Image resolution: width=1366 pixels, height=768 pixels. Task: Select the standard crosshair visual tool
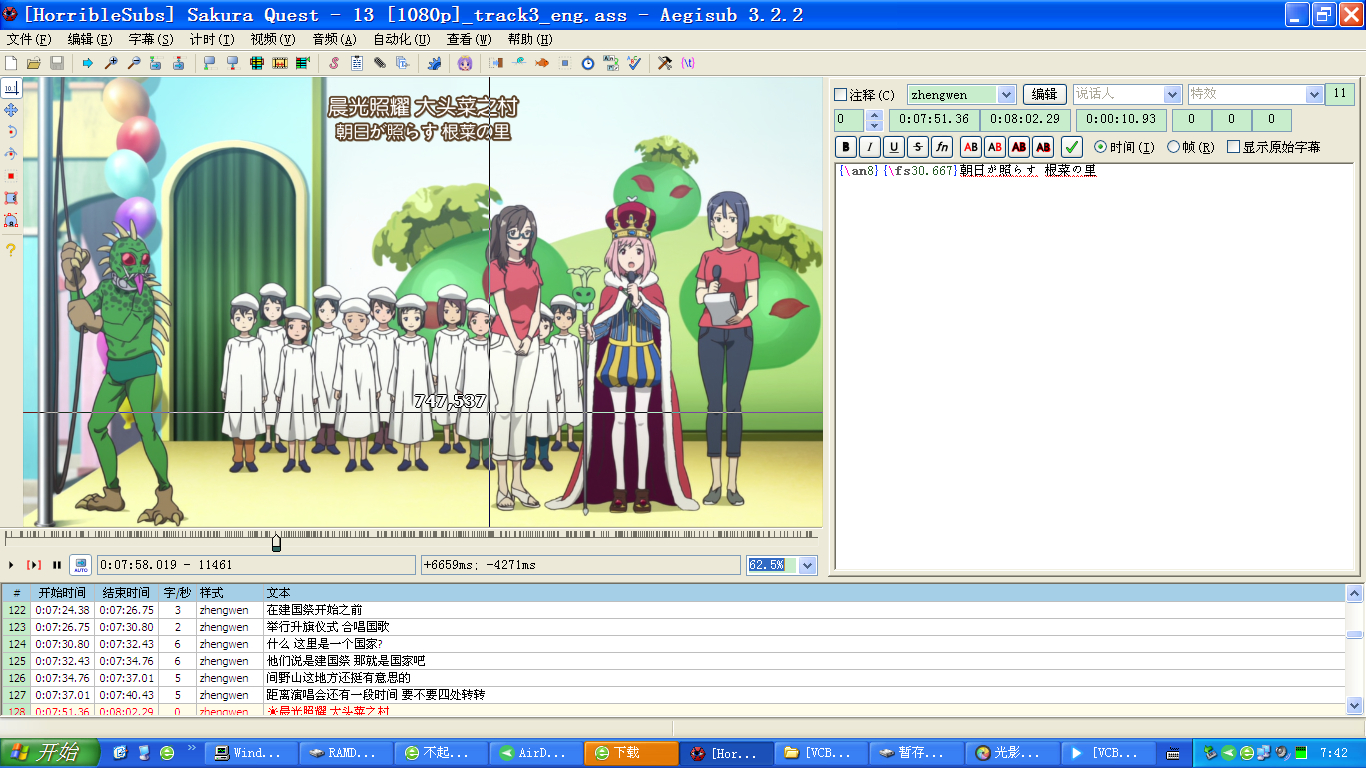pyautogui.click(x=11, y=88)
